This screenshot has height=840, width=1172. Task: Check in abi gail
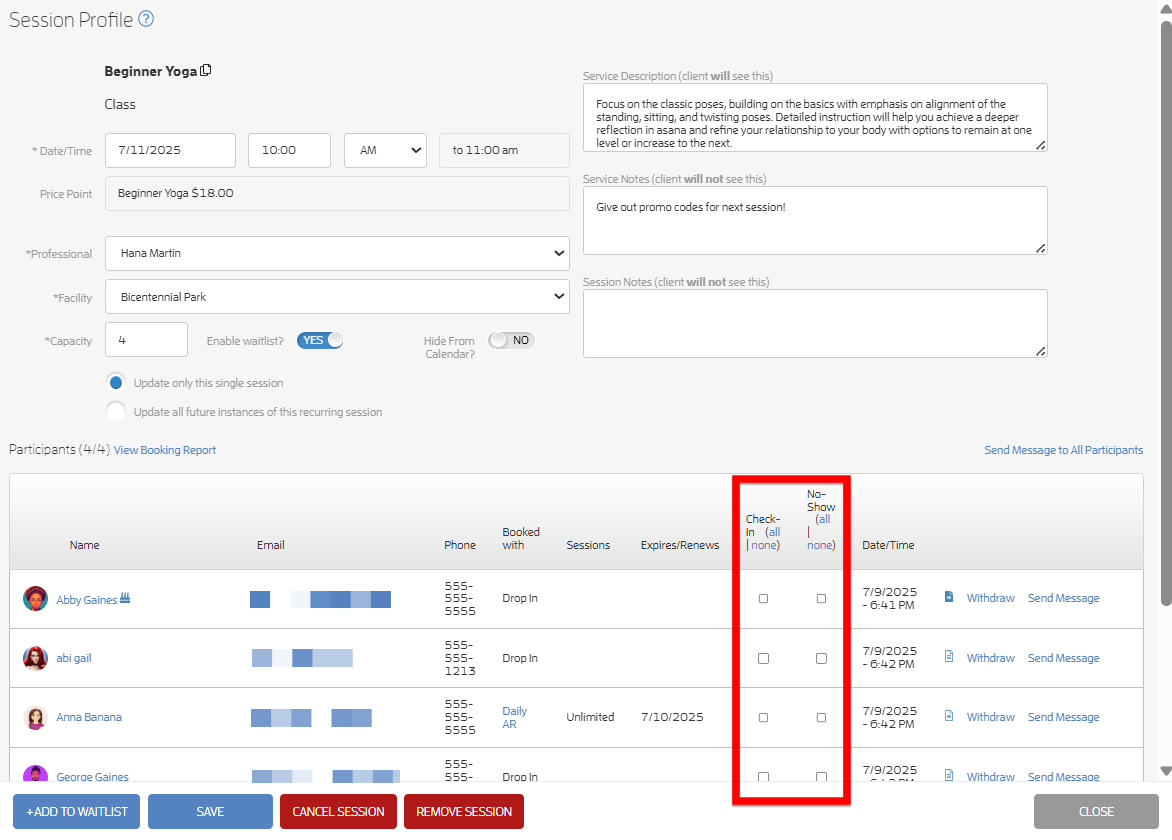coord(763,658)
